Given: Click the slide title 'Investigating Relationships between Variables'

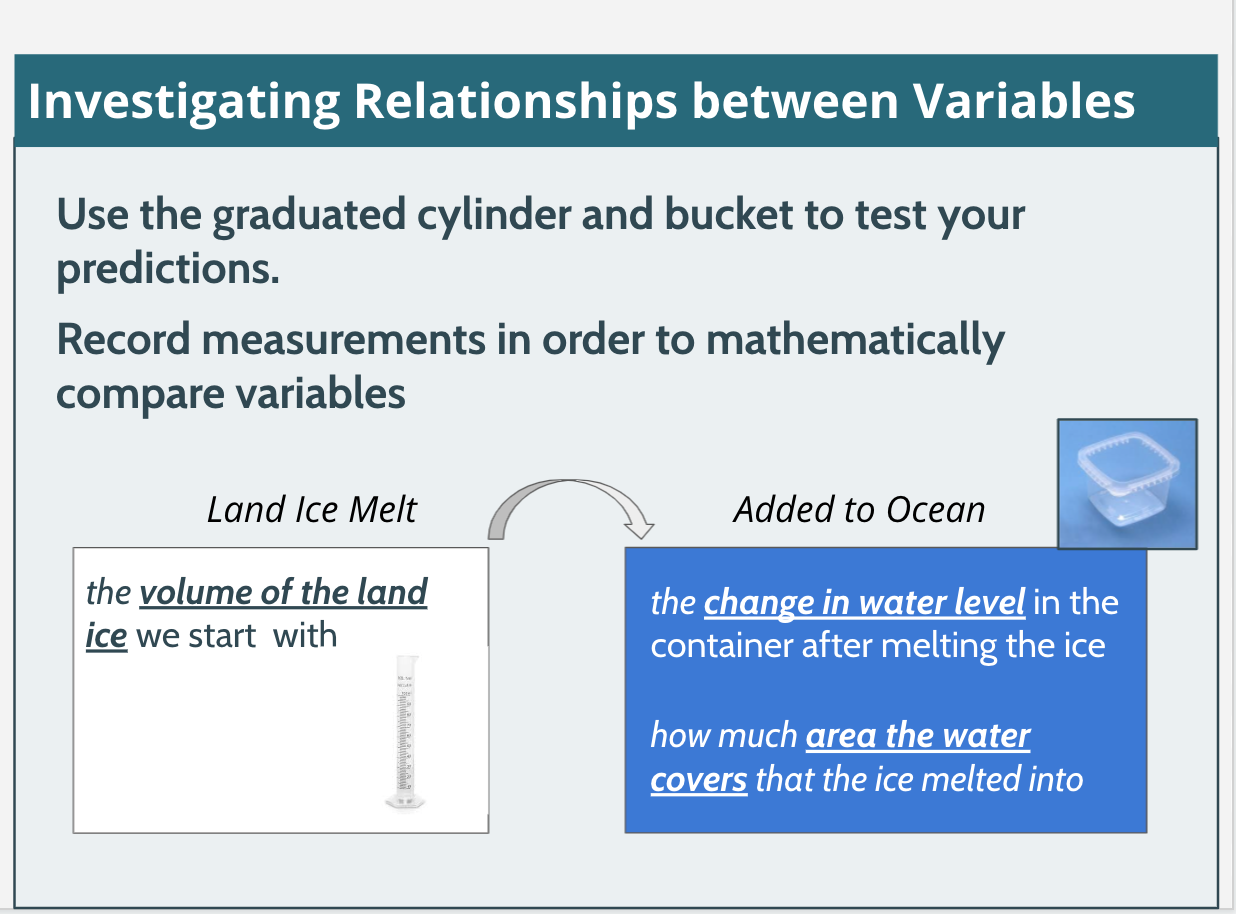Looking at the screenshot, I should pyautogui.click(x=581, y=102).
